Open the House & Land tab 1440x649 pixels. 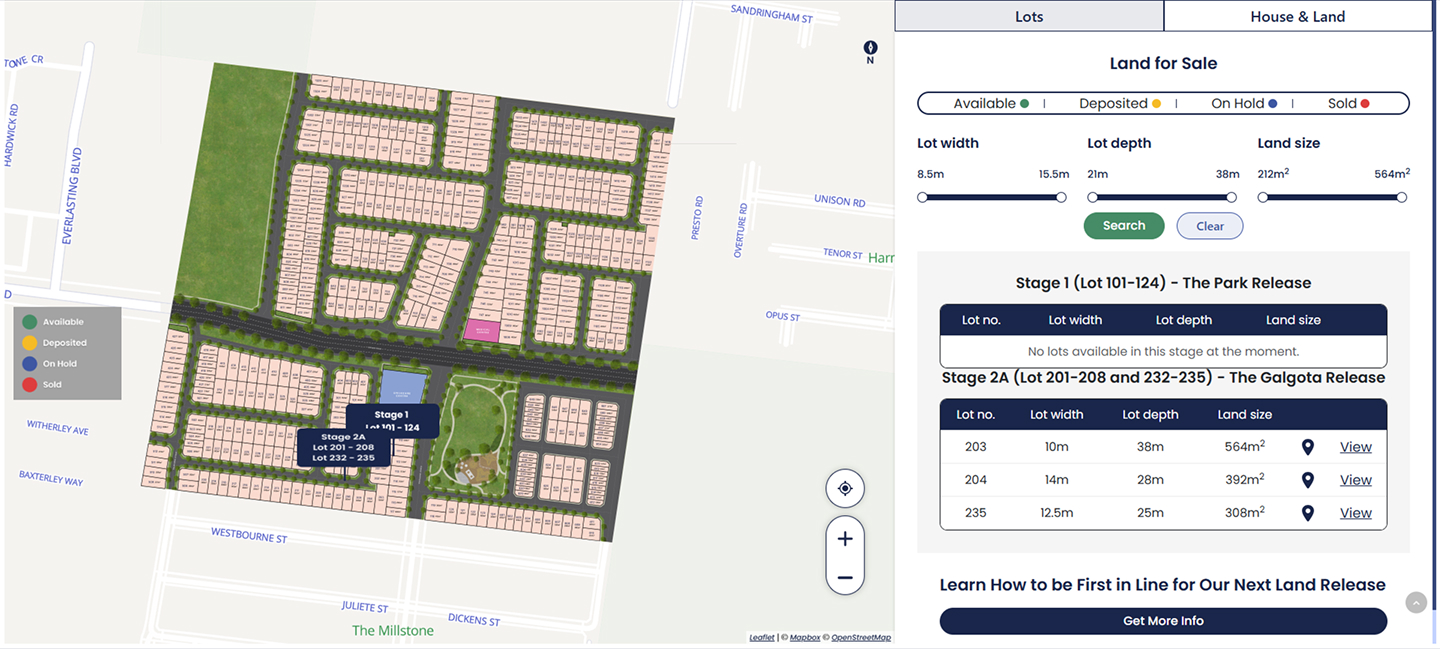coord(1298,16)
